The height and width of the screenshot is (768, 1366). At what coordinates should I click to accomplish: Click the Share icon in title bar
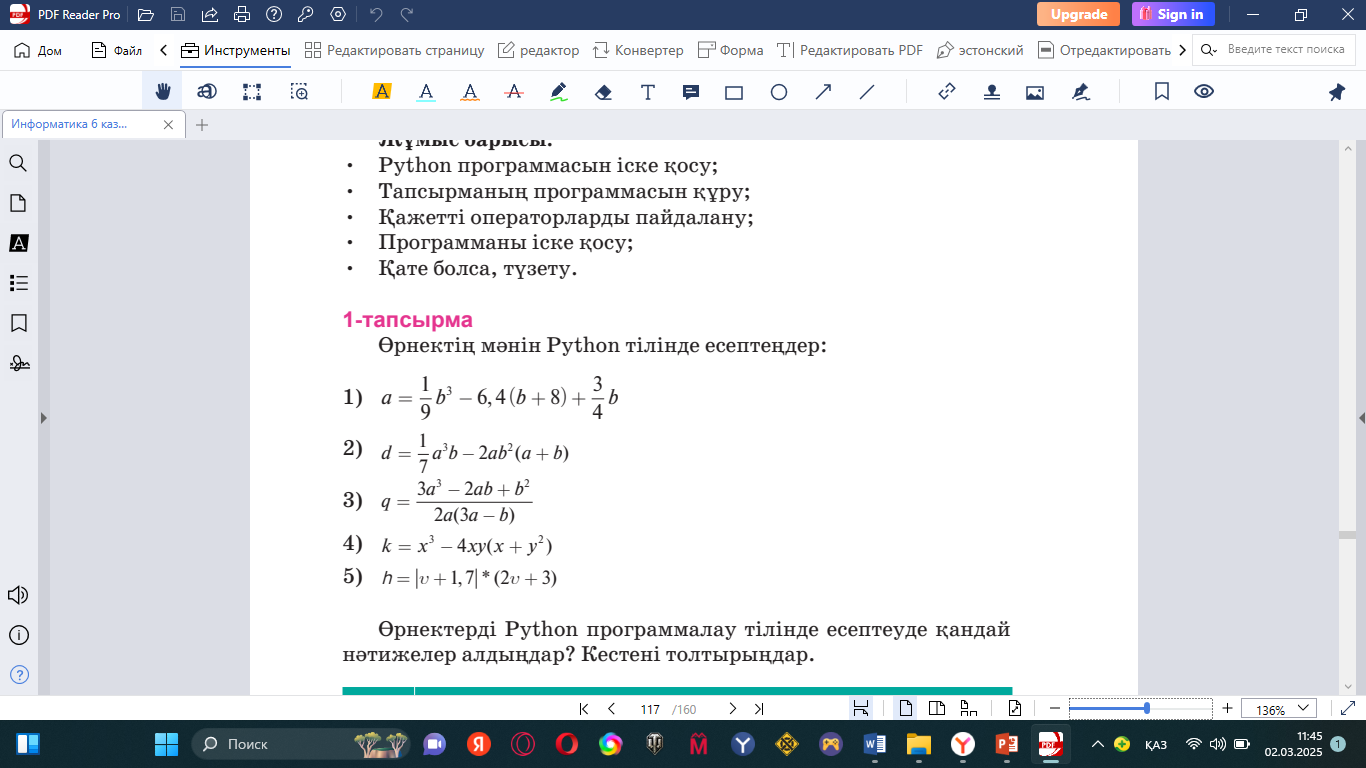(x=210, y=15)
